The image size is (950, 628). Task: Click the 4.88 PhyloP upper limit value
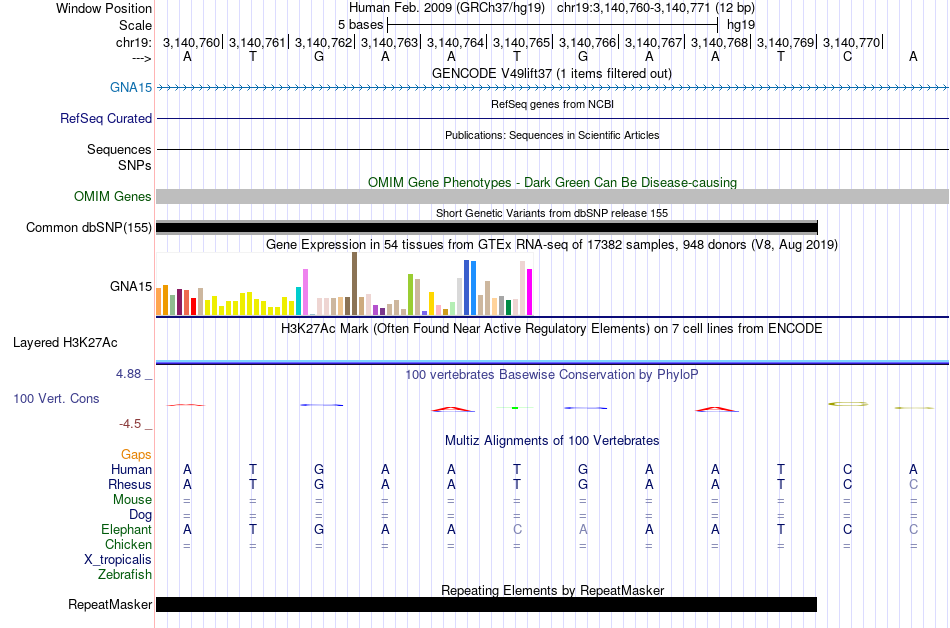coord(128,374)
